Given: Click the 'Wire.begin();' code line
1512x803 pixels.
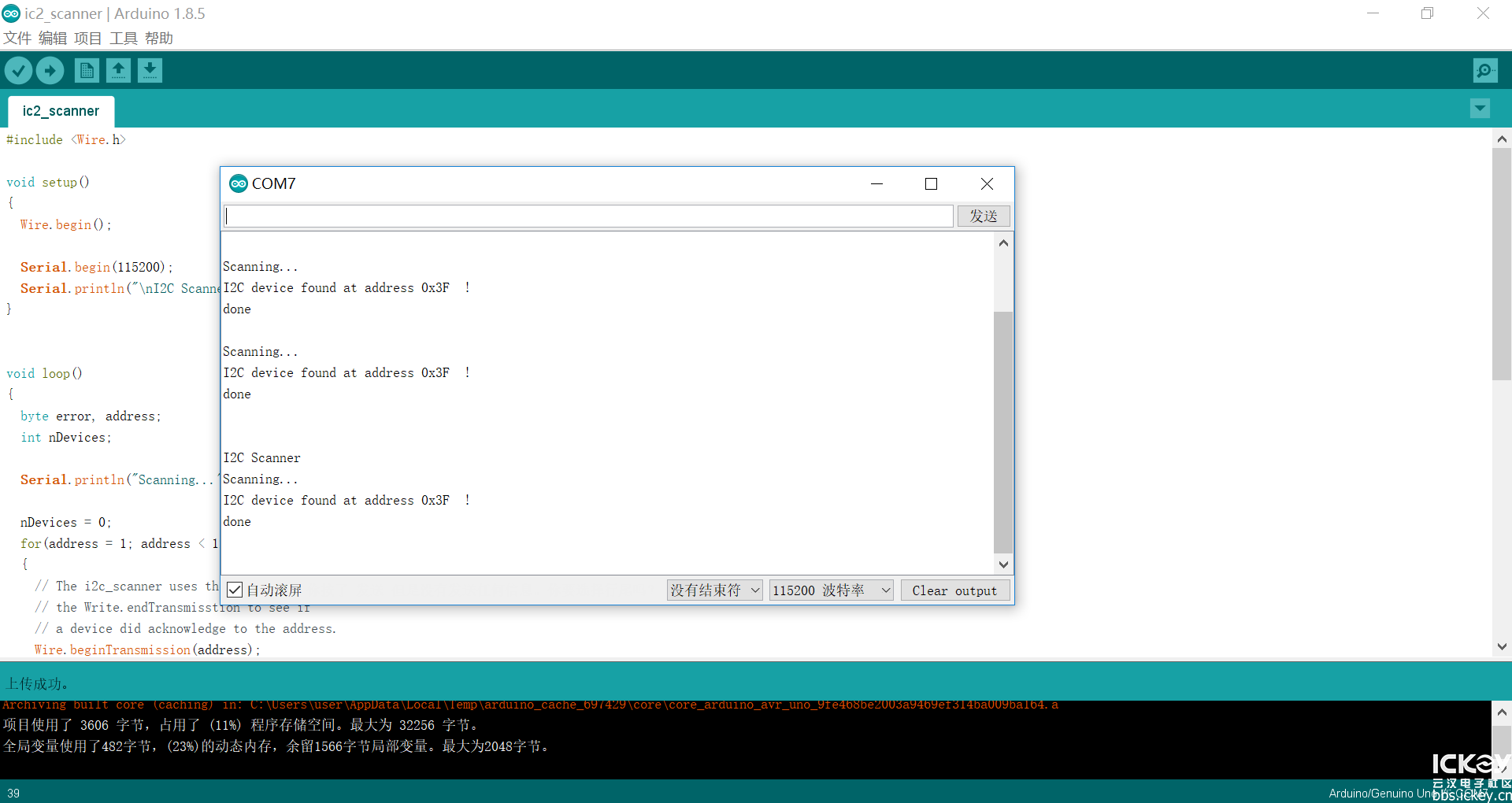Looking at the screenshot, I should 66,224.
